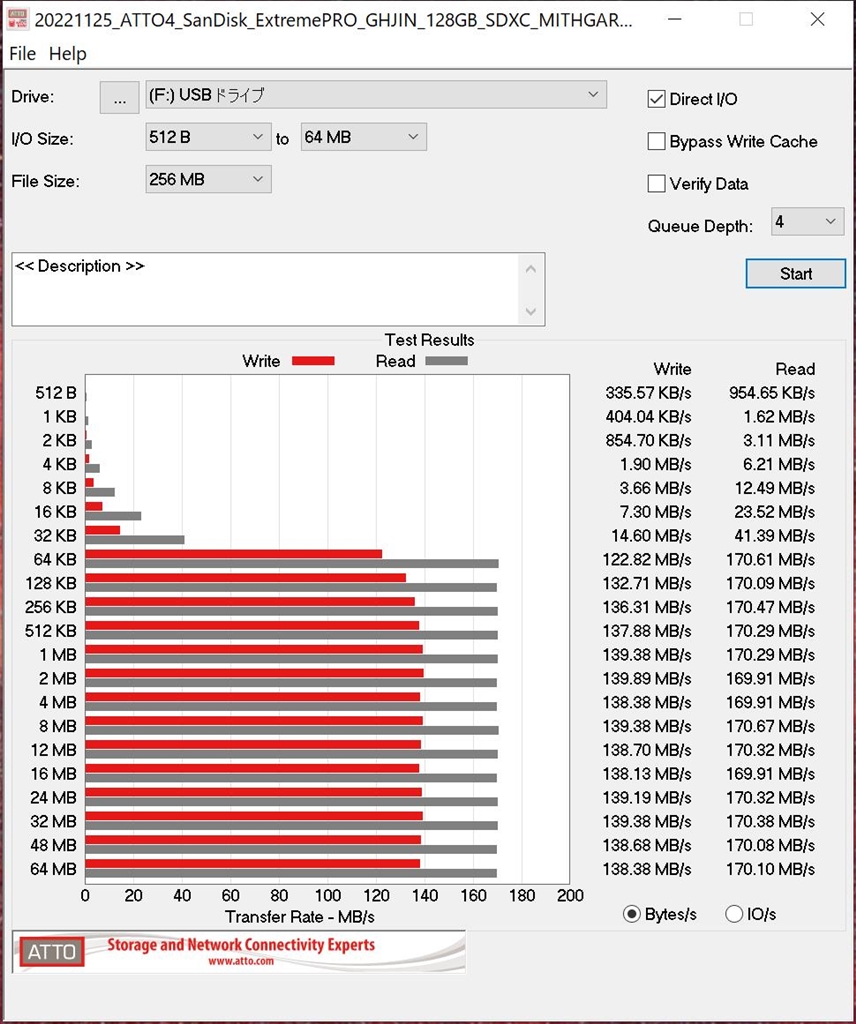Click into the Description text box
856x1024 pixels.
264,289
